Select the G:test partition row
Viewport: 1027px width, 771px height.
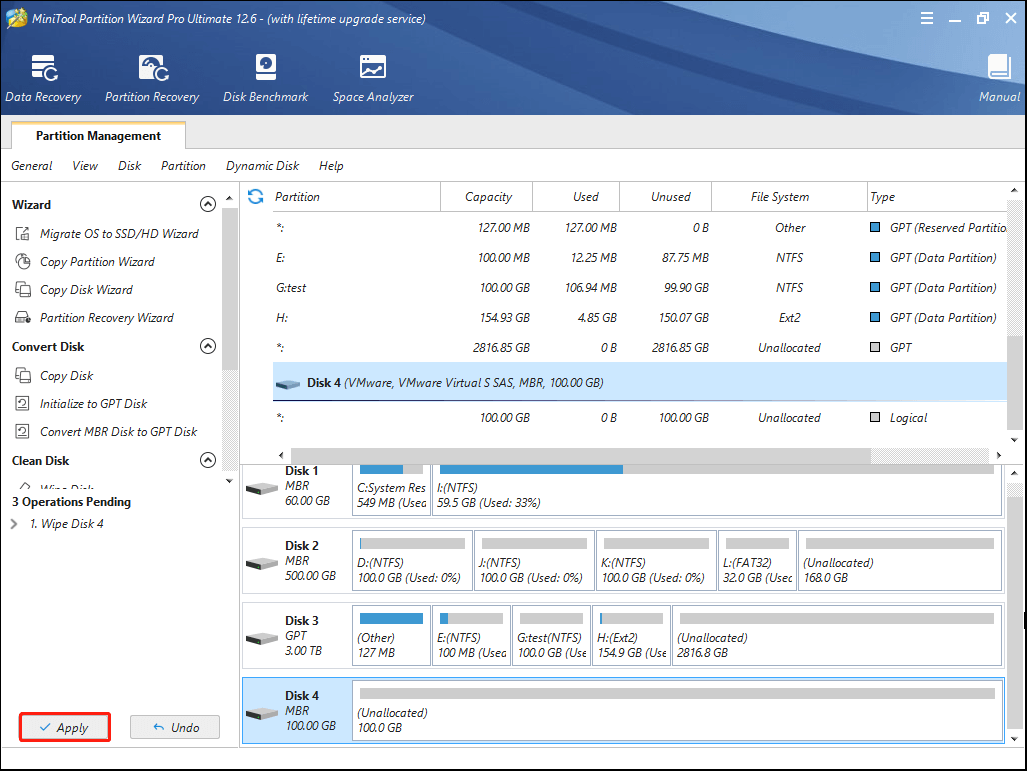(639, 288)
